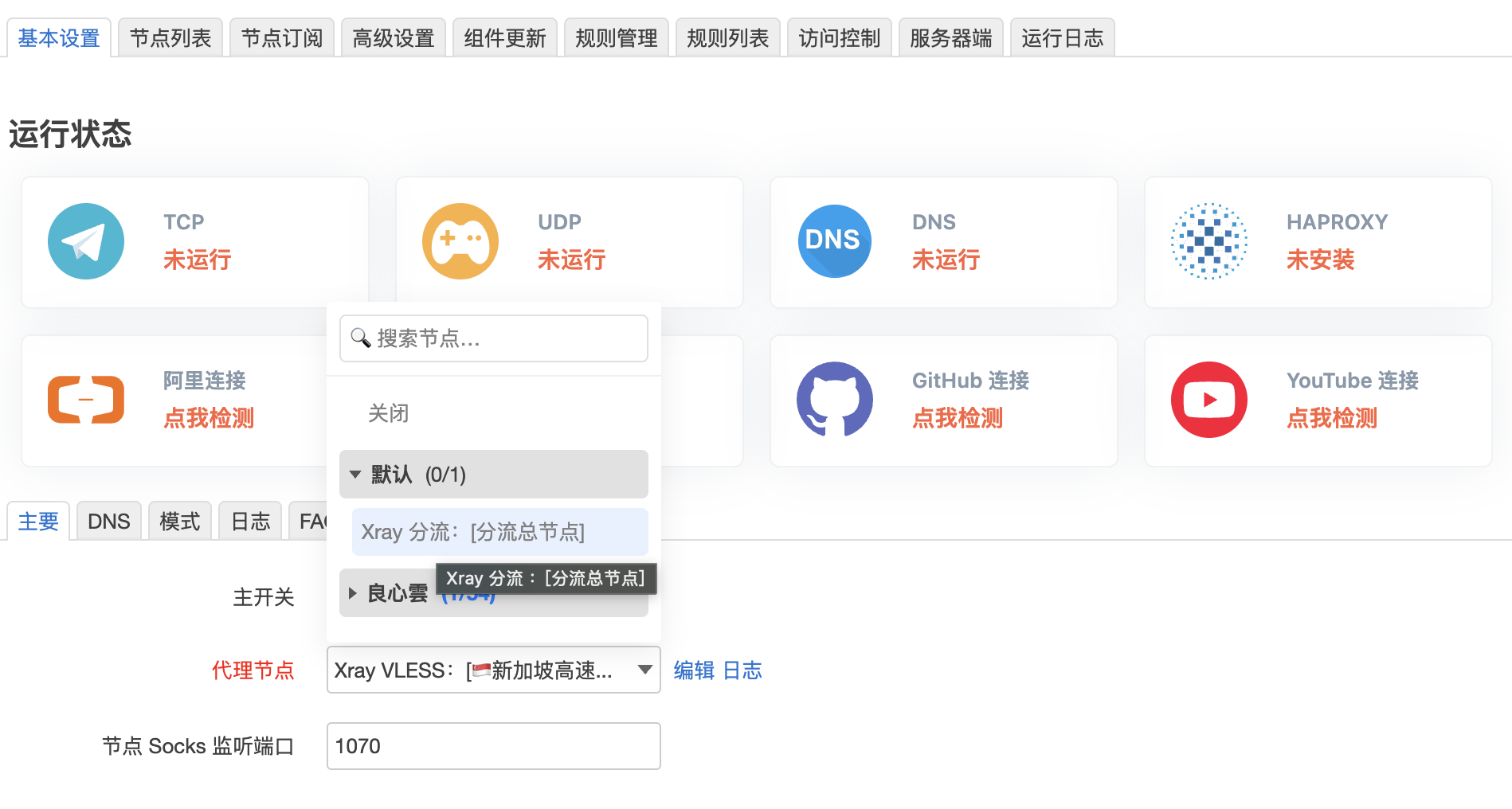Go to the 高级设置 tab

point(394,37)
